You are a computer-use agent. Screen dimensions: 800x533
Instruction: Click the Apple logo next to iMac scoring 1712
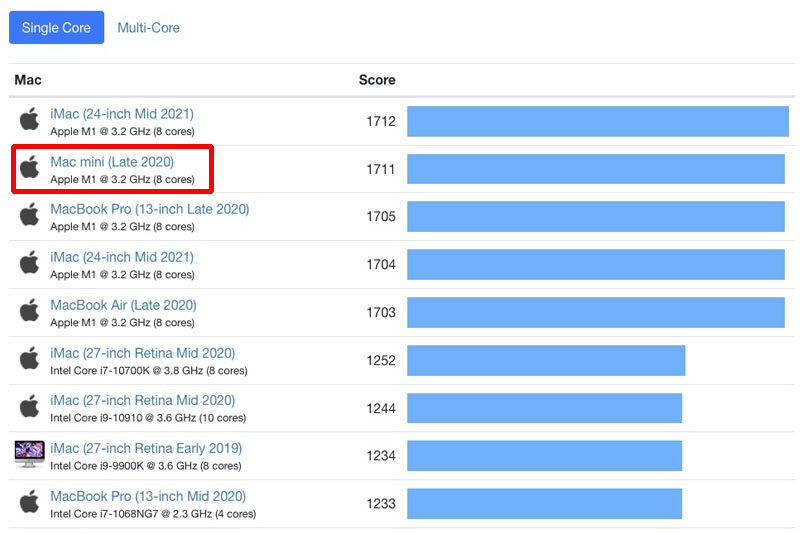(x=29, y=119)
